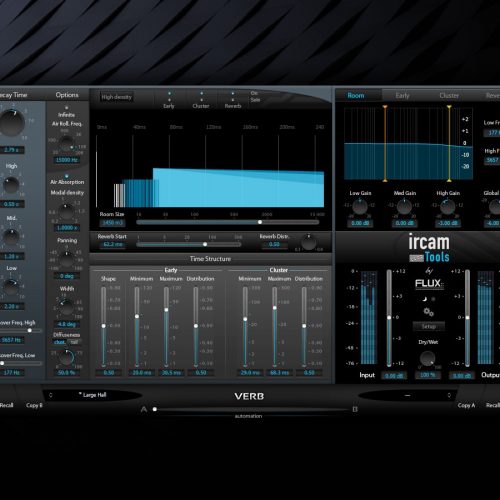This screenshot has width=500, height=500.
Task: Click the Copy A button
Action: (466, 405)
